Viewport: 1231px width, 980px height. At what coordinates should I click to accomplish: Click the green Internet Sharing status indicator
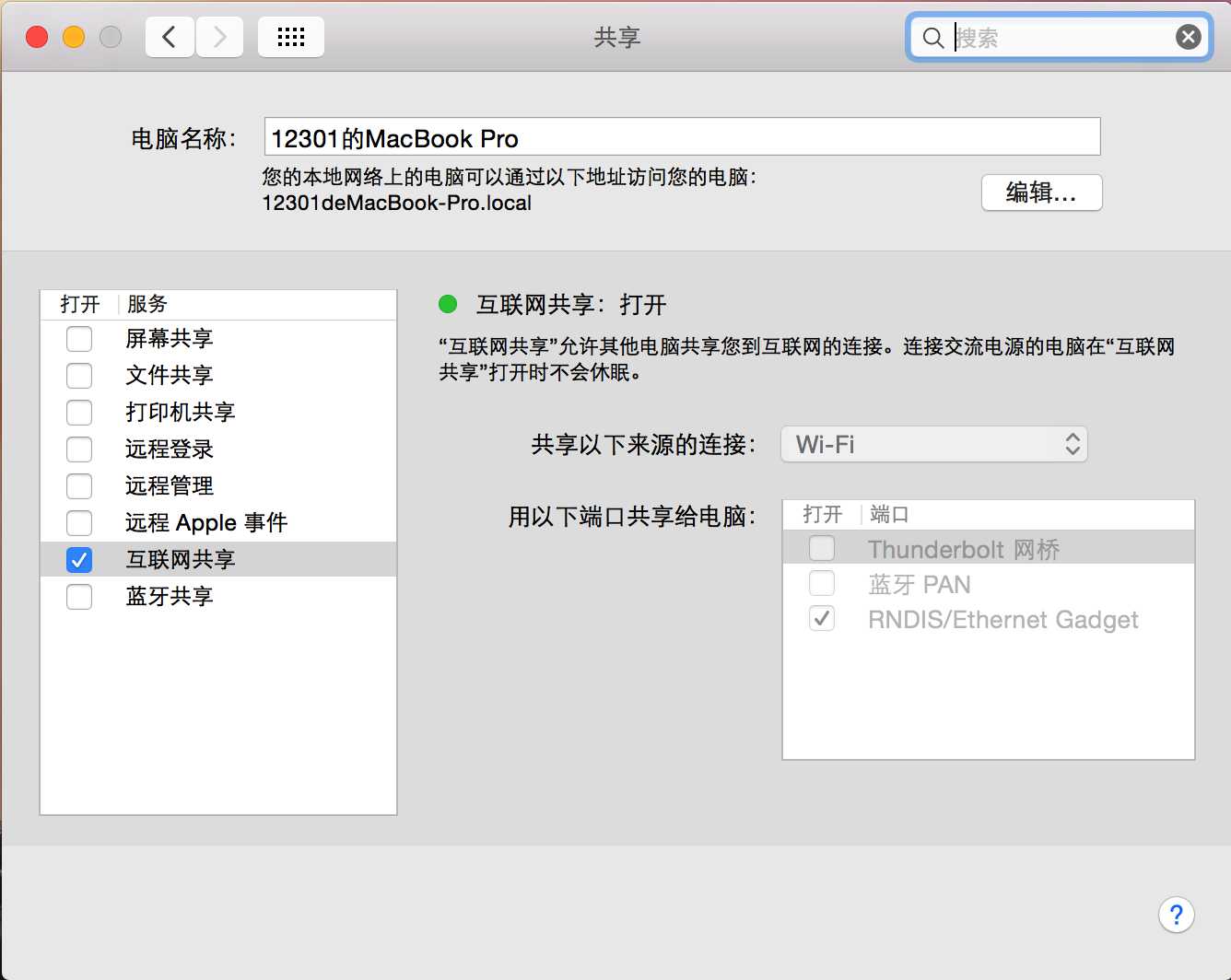coord(448,304)
